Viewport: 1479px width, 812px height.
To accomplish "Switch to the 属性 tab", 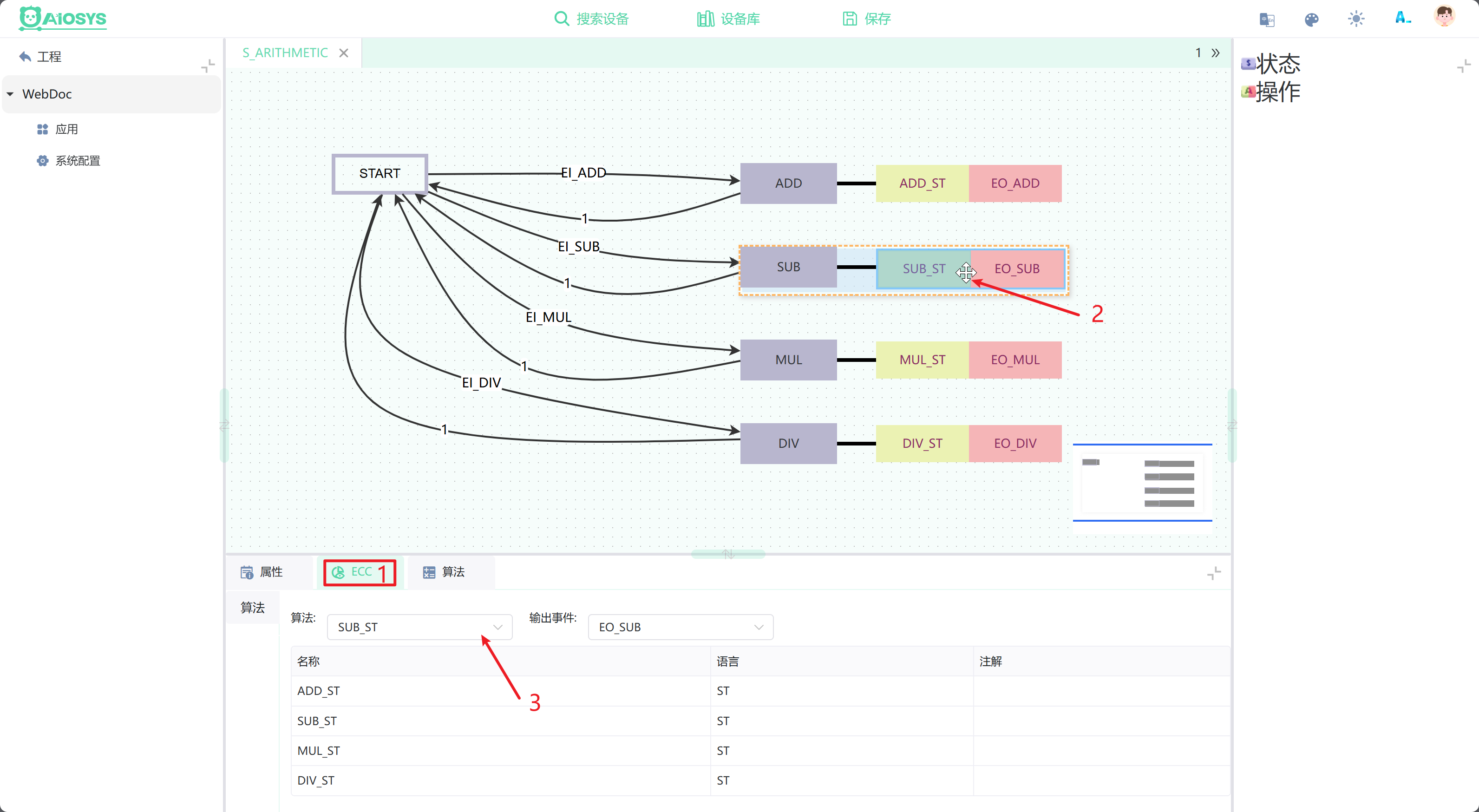I will pos(262,572).
